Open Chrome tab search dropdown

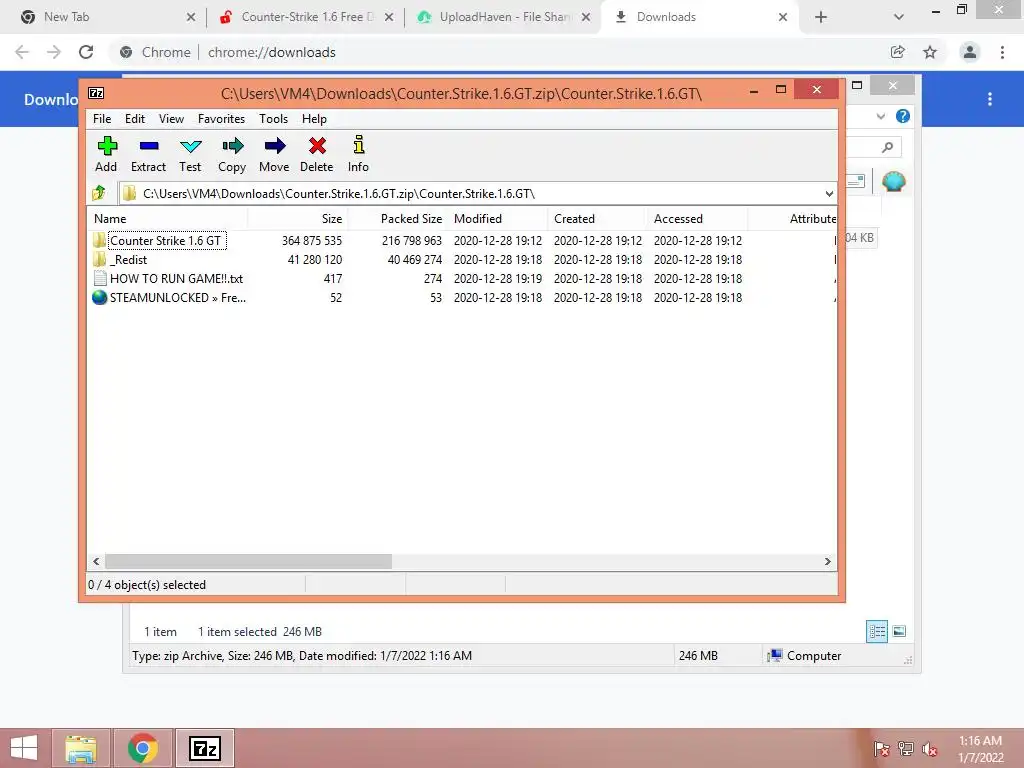point(899,17)
